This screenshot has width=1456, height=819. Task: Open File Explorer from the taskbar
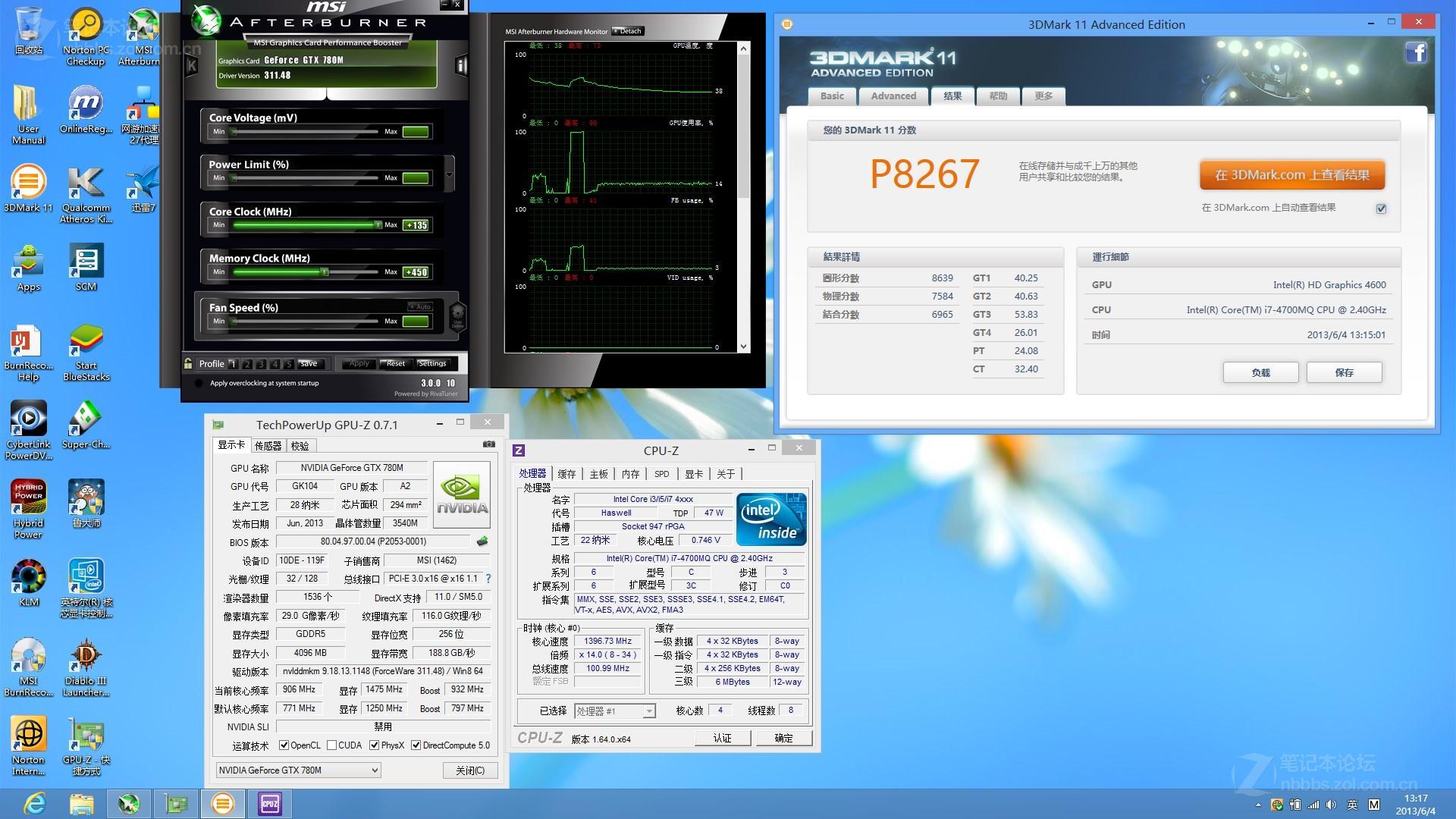point(82,804)
